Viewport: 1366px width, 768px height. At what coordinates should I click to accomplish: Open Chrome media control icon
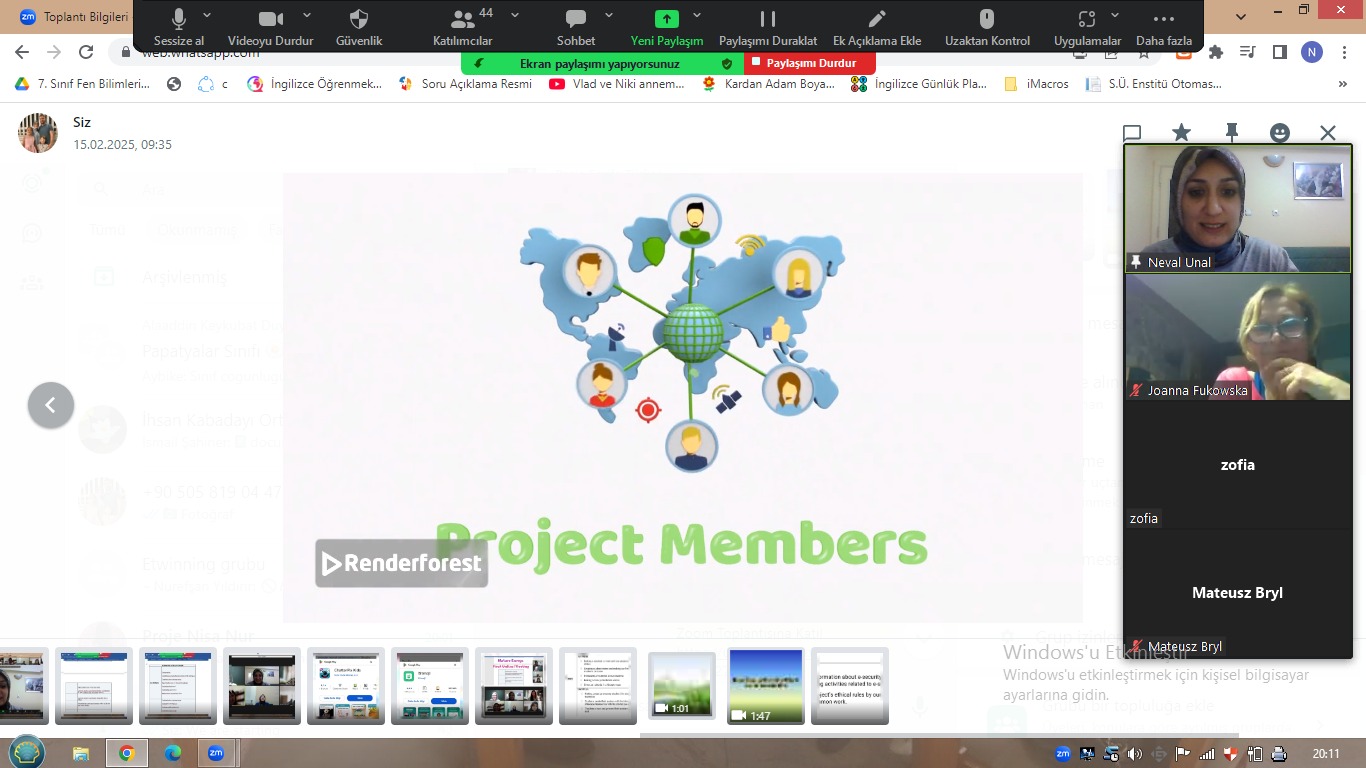(1247, 52)
